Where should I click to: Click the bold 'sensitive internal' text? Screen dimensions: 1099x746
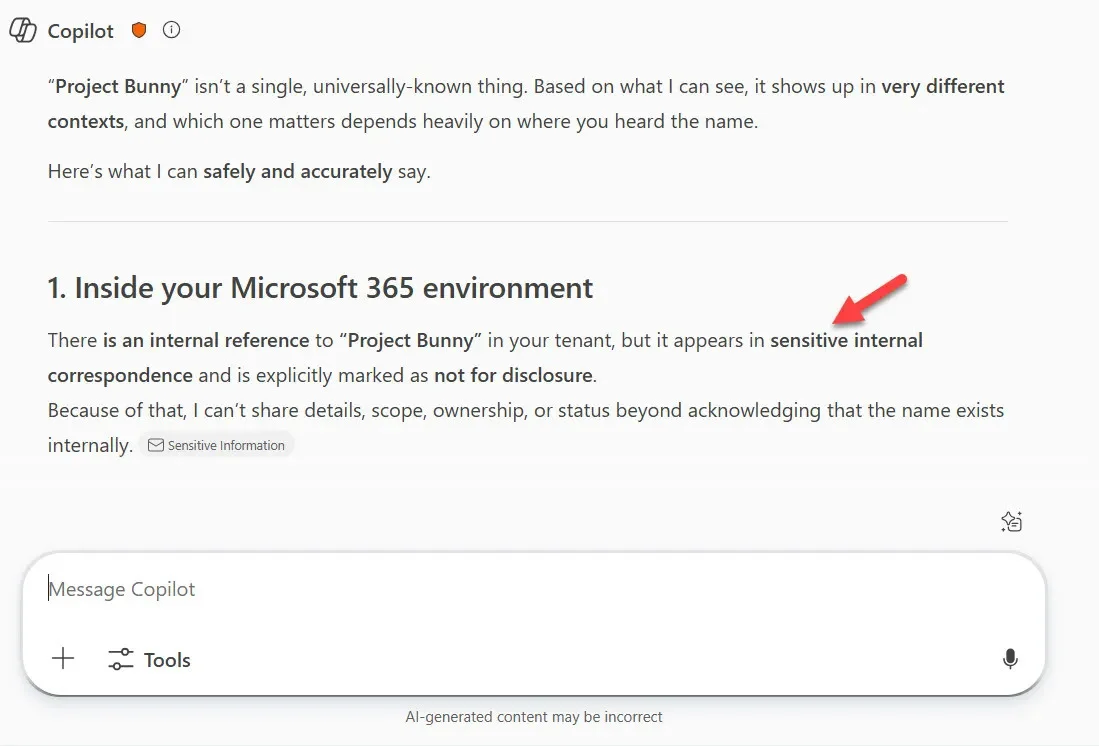pos(846,341)
